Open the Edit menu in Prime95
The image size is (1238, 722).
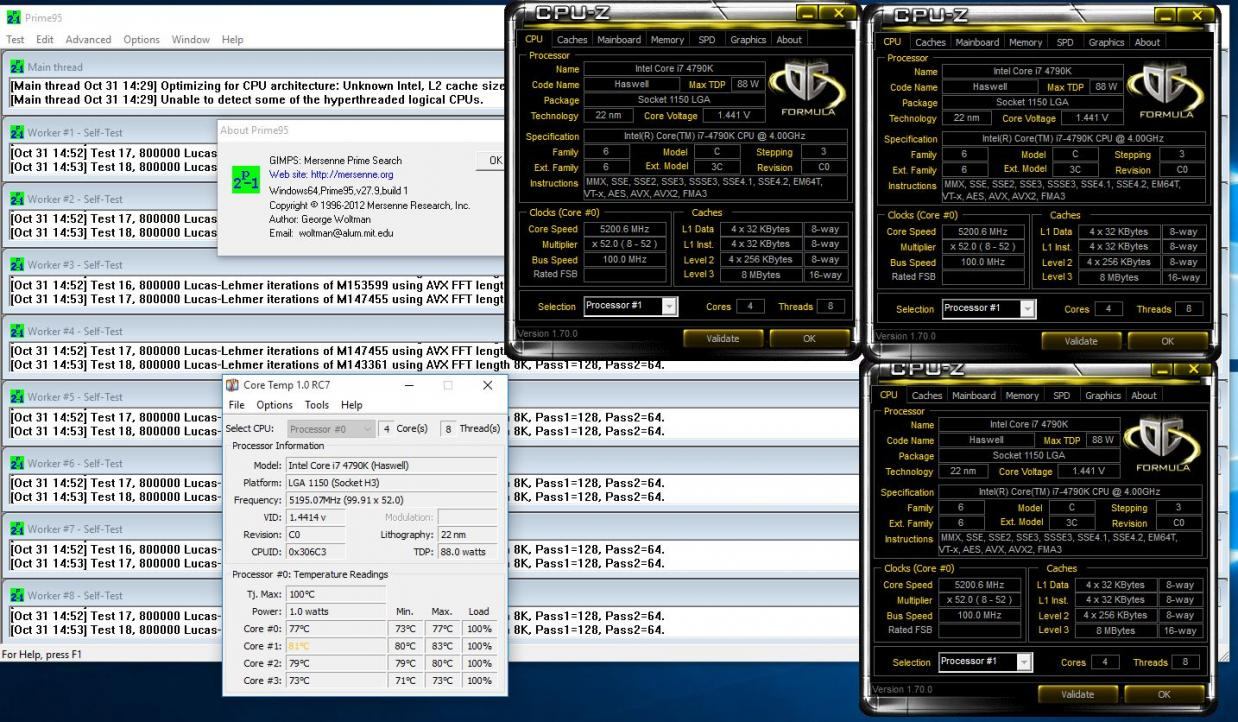point(45,40)
